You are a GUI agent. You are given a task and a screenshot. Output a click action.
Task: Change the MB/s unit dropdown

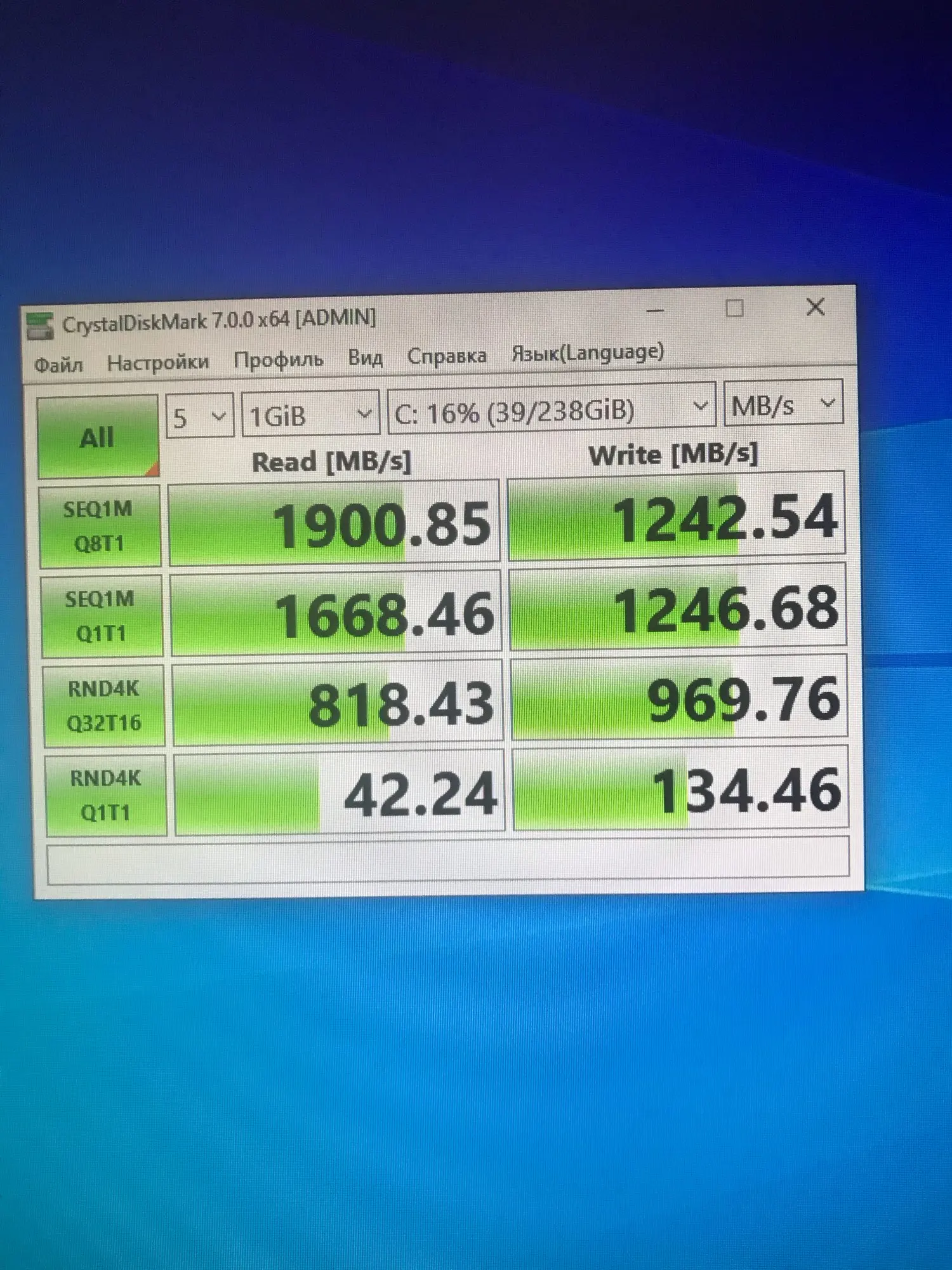(784, 403)
